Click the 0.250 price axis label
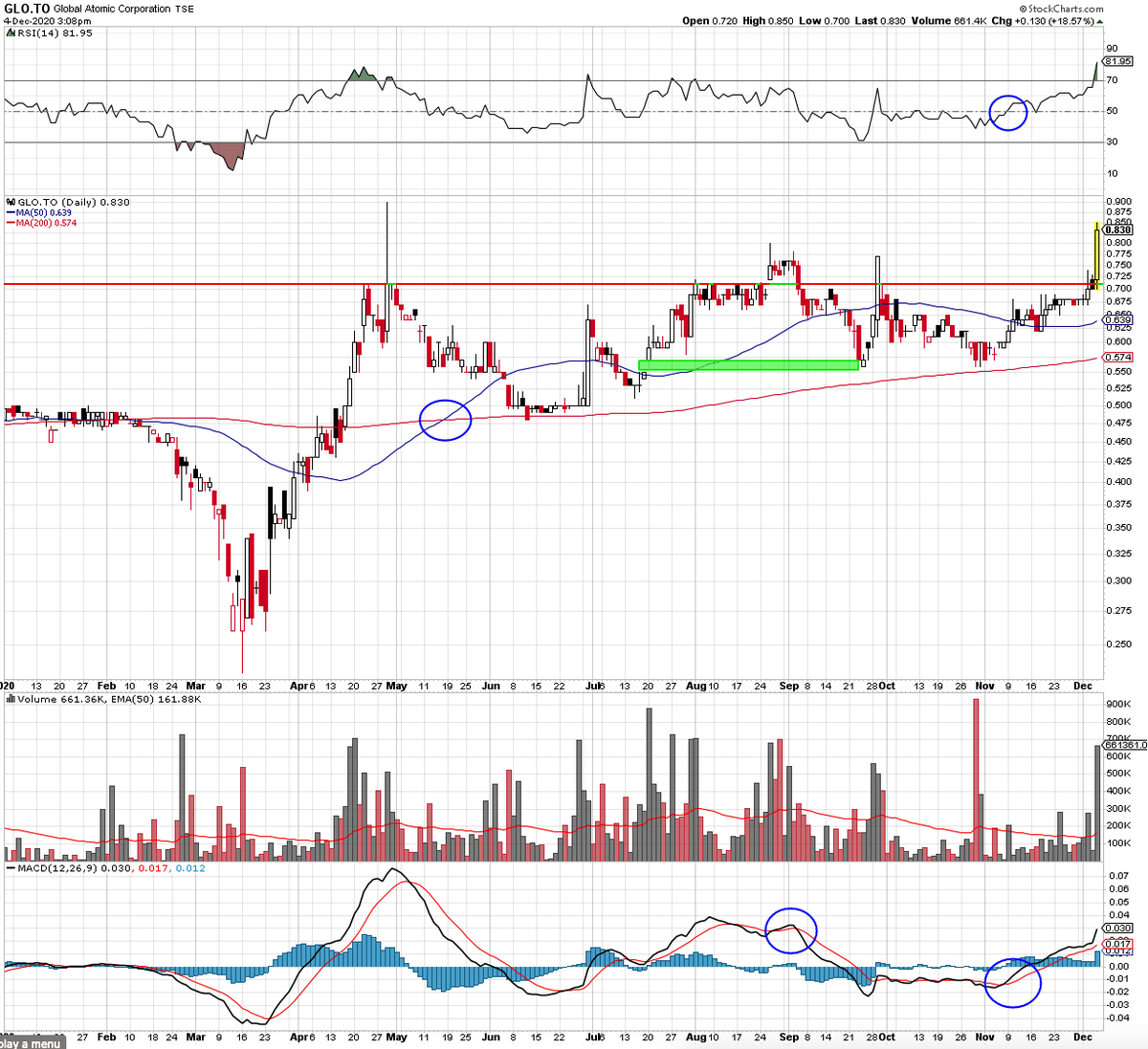Viewport: 1148px width, 1049px height. tap(1118, 644)
